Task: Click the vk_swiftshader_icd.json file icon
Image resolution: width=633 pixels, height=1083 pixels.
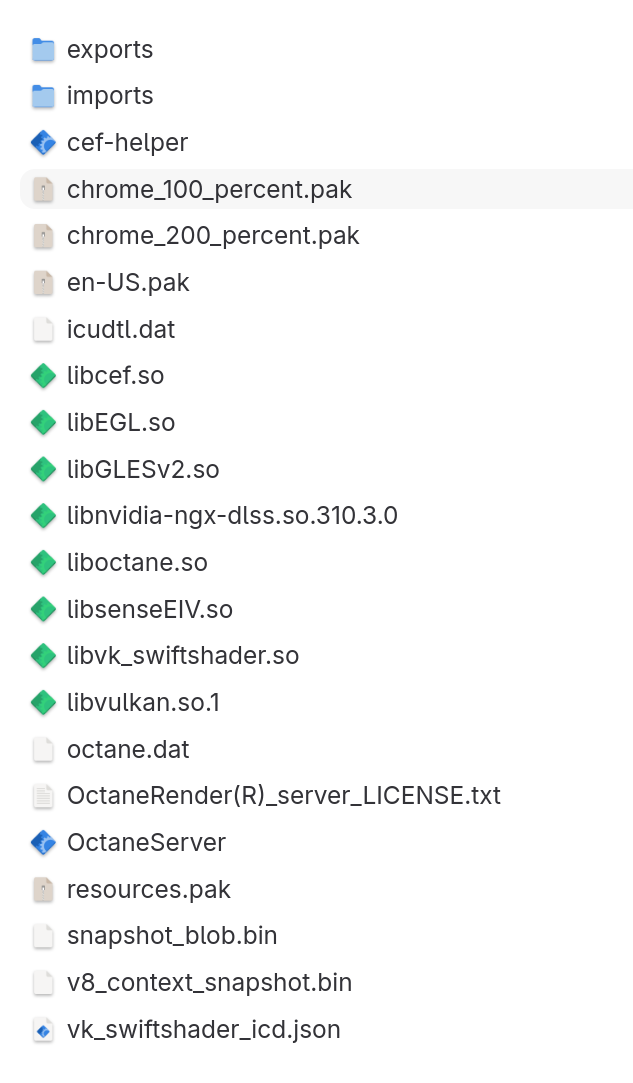Action: click(x=43, y=1030)
